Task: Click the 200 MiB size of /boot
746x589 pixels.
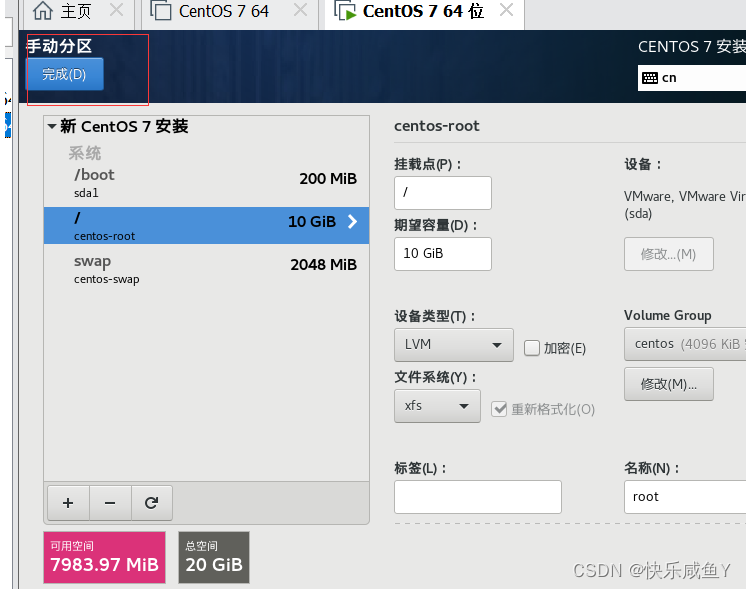Action: point(328,179)
